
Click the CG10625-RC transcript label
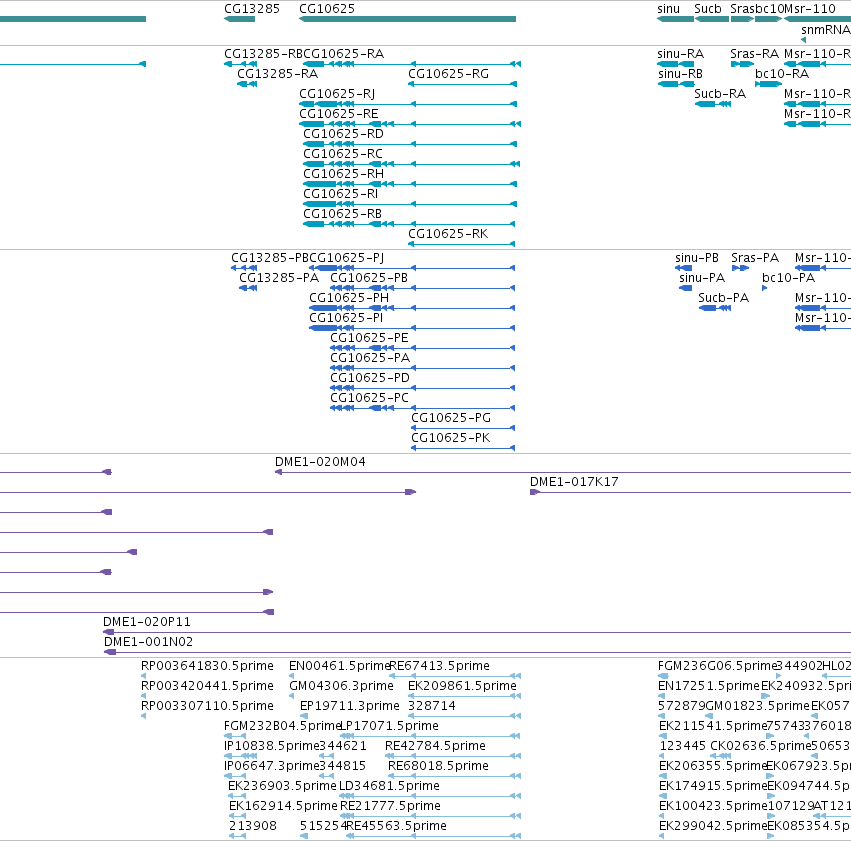[342, 154]
